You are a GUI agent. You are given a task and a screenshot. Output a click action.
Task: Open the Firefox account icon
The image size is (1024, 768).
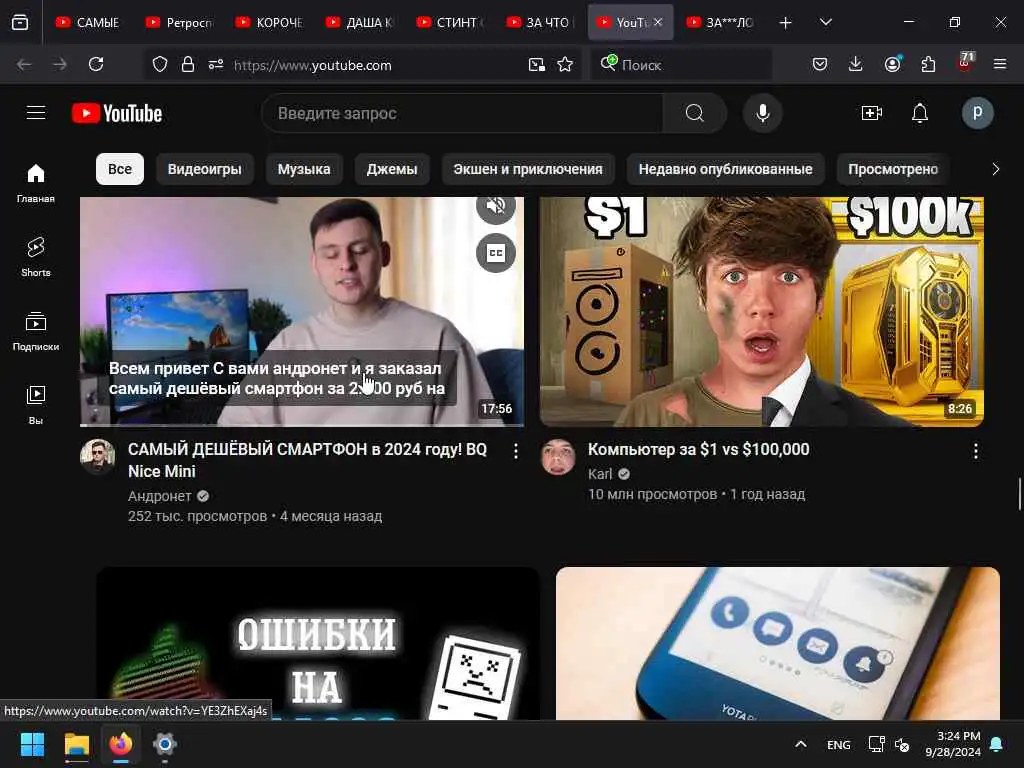coord(892,64)
